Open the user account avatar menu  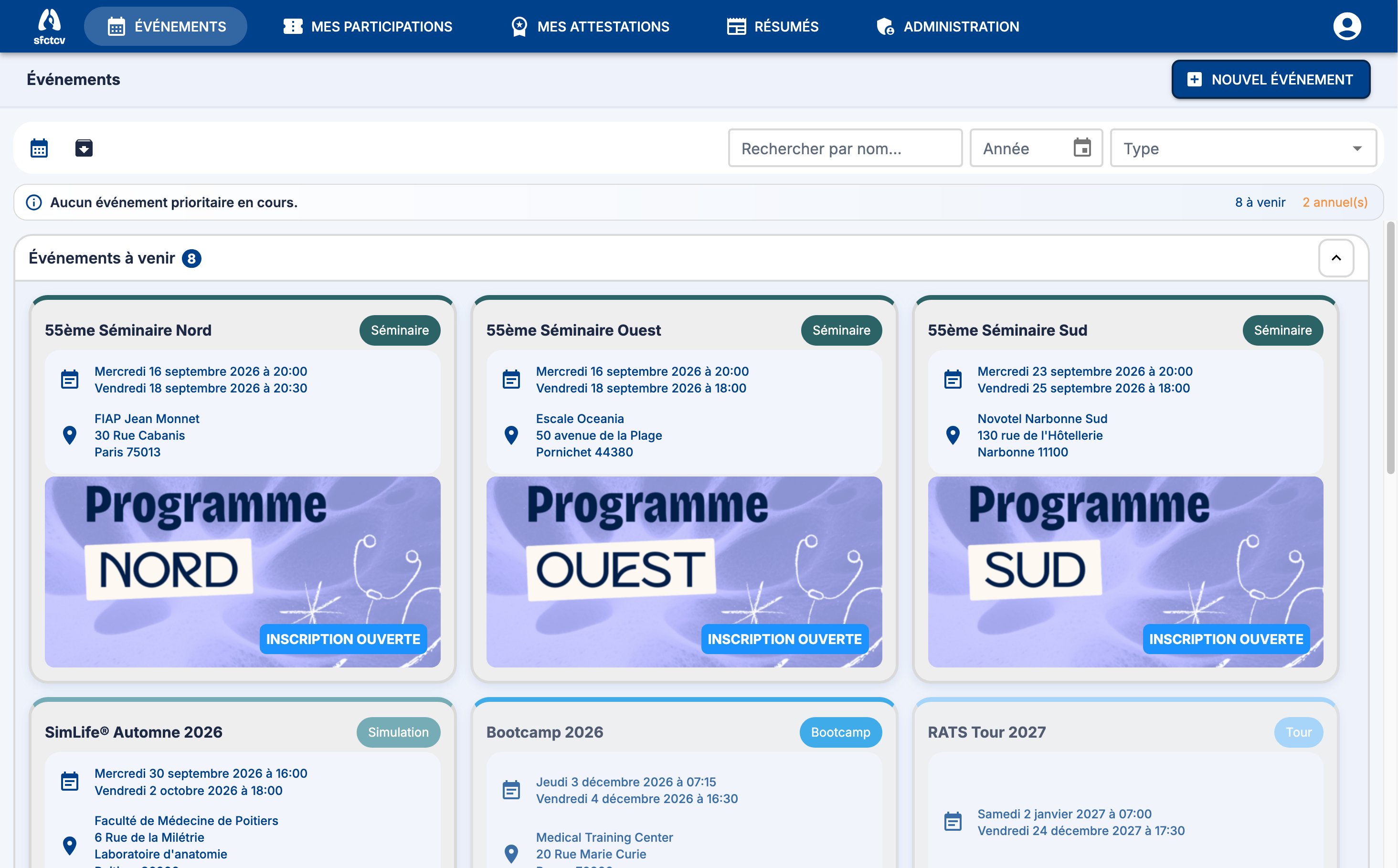click(x=1346, y=26)
